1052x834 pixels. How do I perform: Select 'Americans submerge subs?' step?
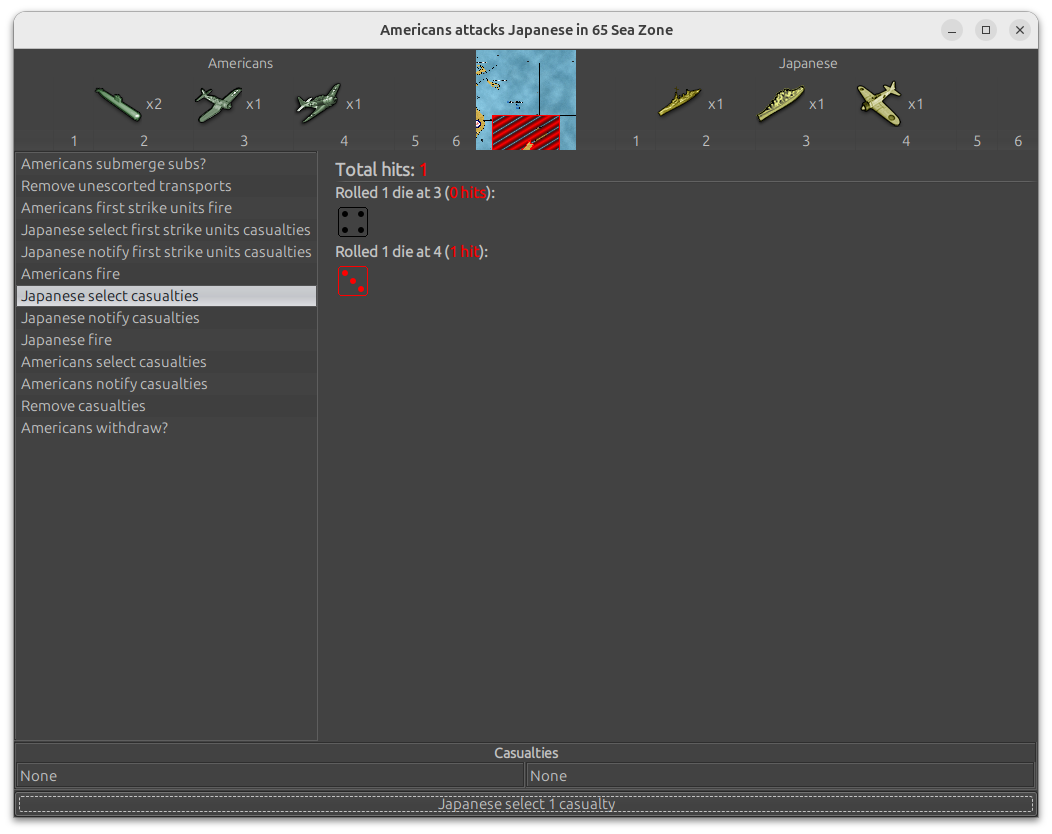click(113, 164)
